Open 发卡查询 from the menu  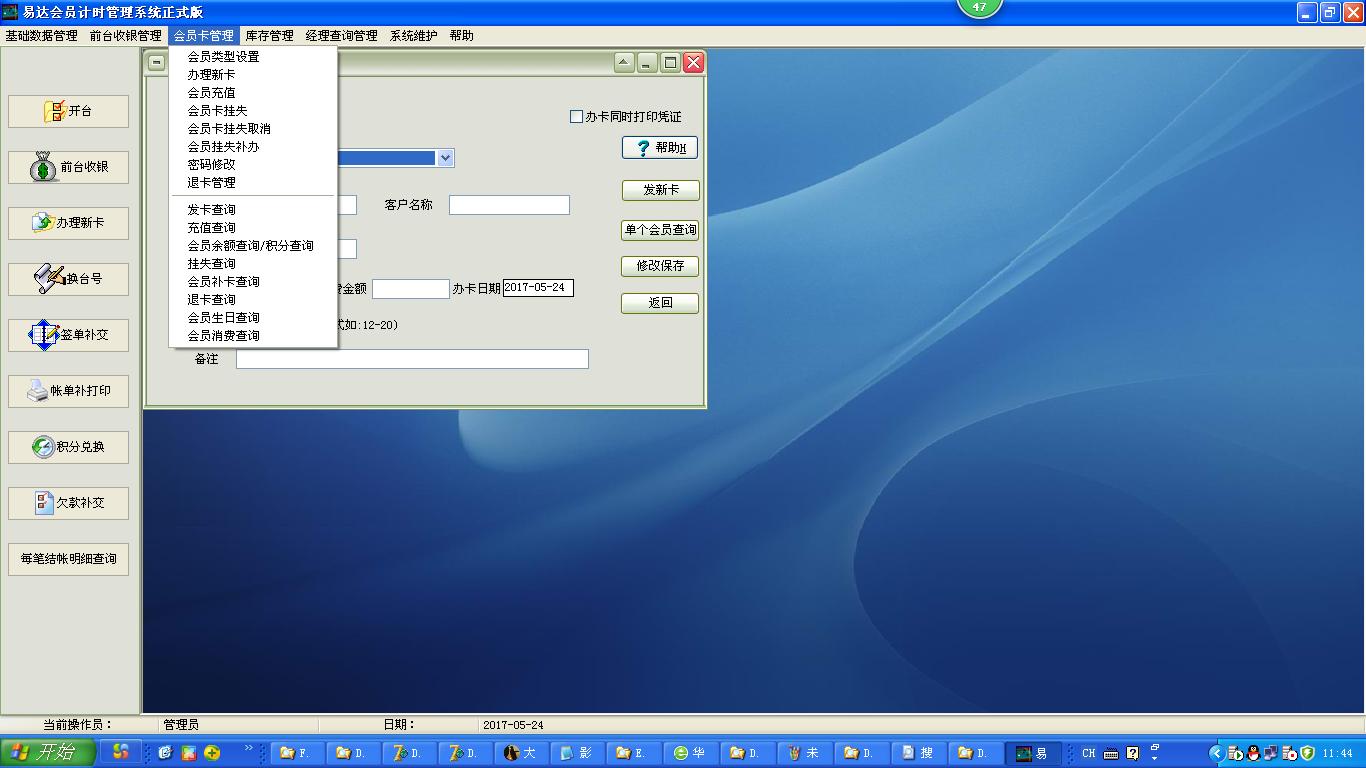(x=253, y=210)
